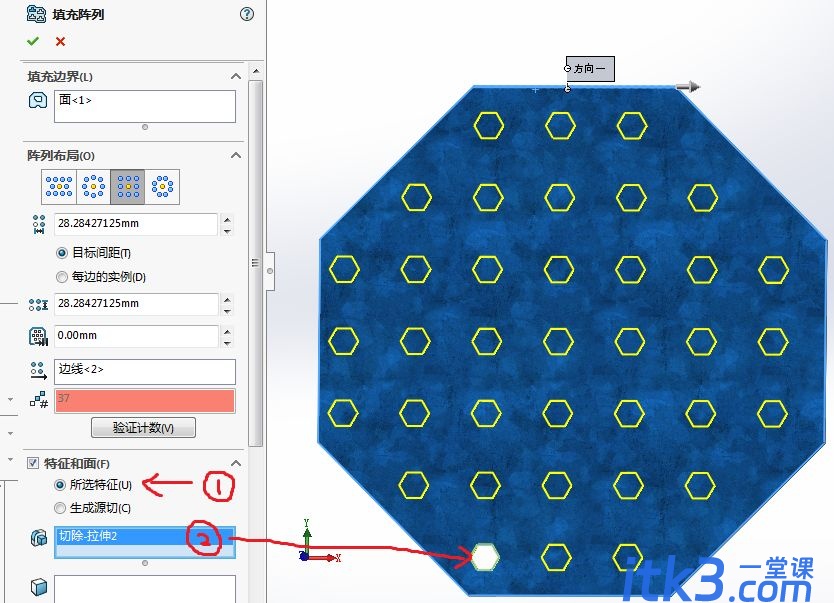The height and width of the screenshot is (603, 834).
Task: Decrease margin 0.00mm with down arrow
Action: (x=227, y=343)
